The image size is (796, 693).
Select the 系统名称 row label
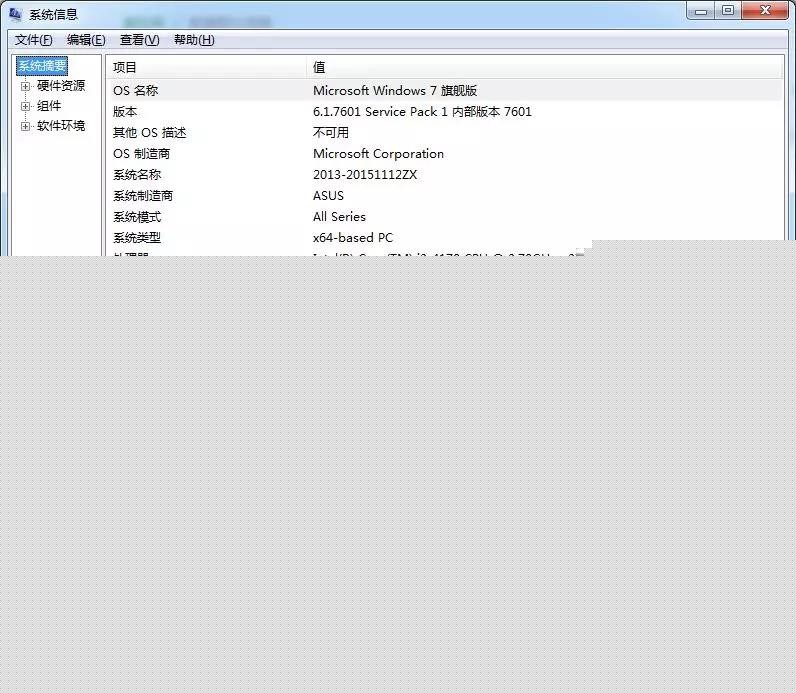tap(137, 175)
